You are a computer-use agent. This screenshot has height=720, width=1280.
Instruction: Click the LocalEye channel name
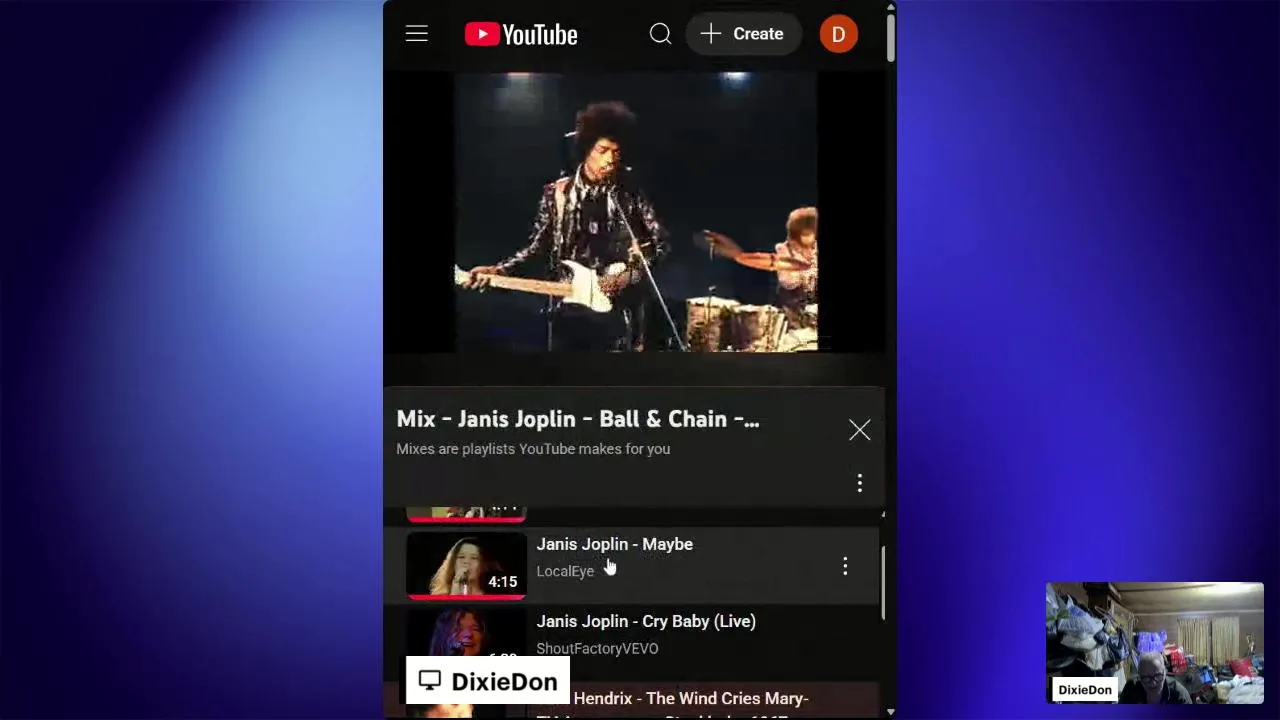click(x=565, y=571)
